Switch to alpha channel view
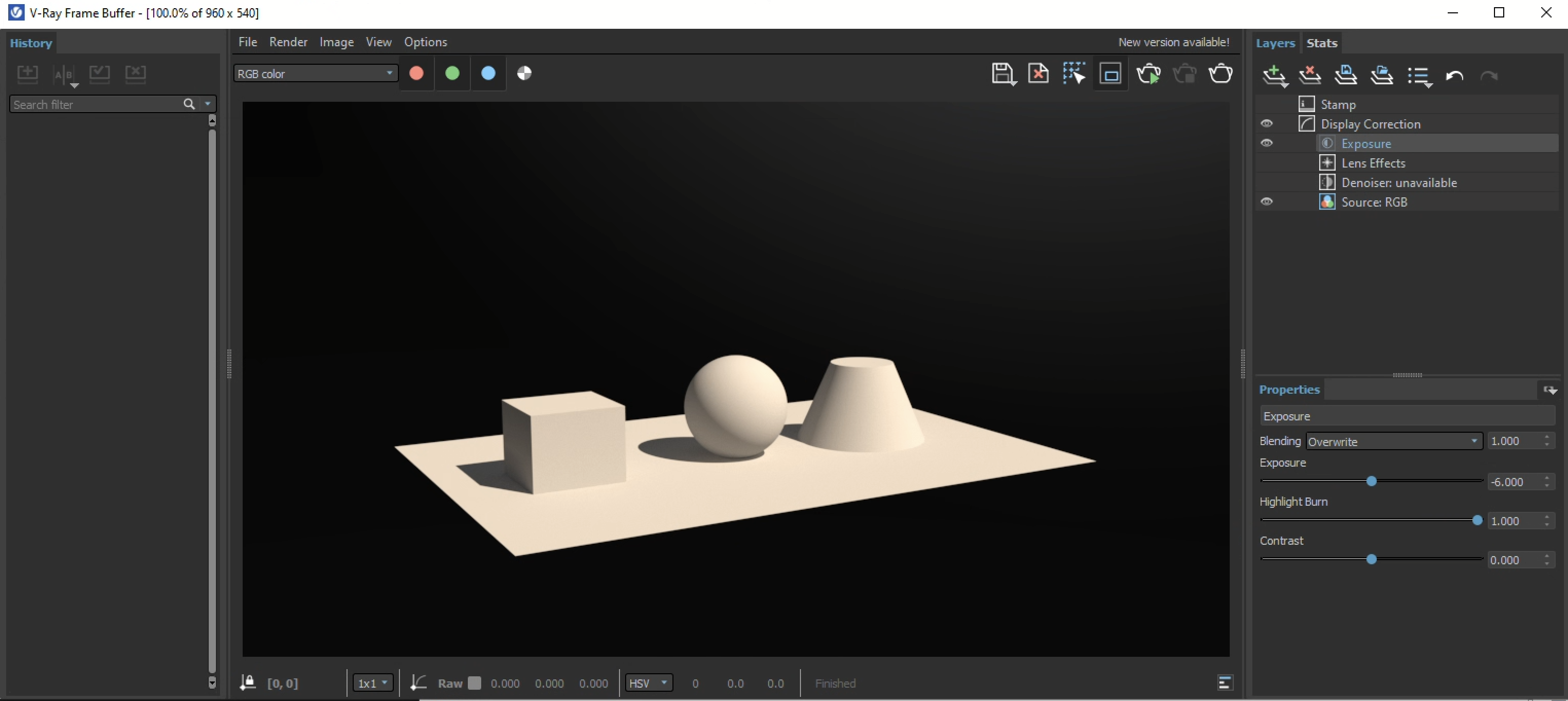 (x=524, y=73)
